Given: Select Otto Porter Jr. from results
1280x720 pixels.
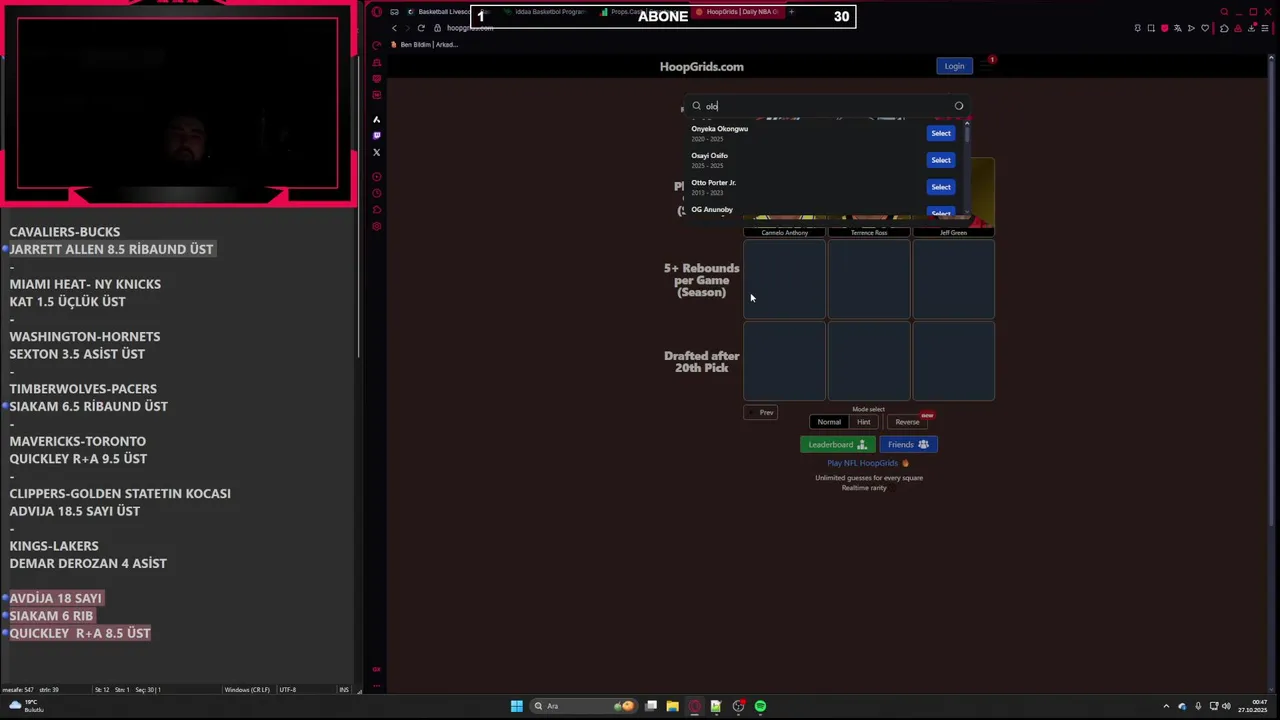Looking at the screenshot, I should (x=940, y=187).
